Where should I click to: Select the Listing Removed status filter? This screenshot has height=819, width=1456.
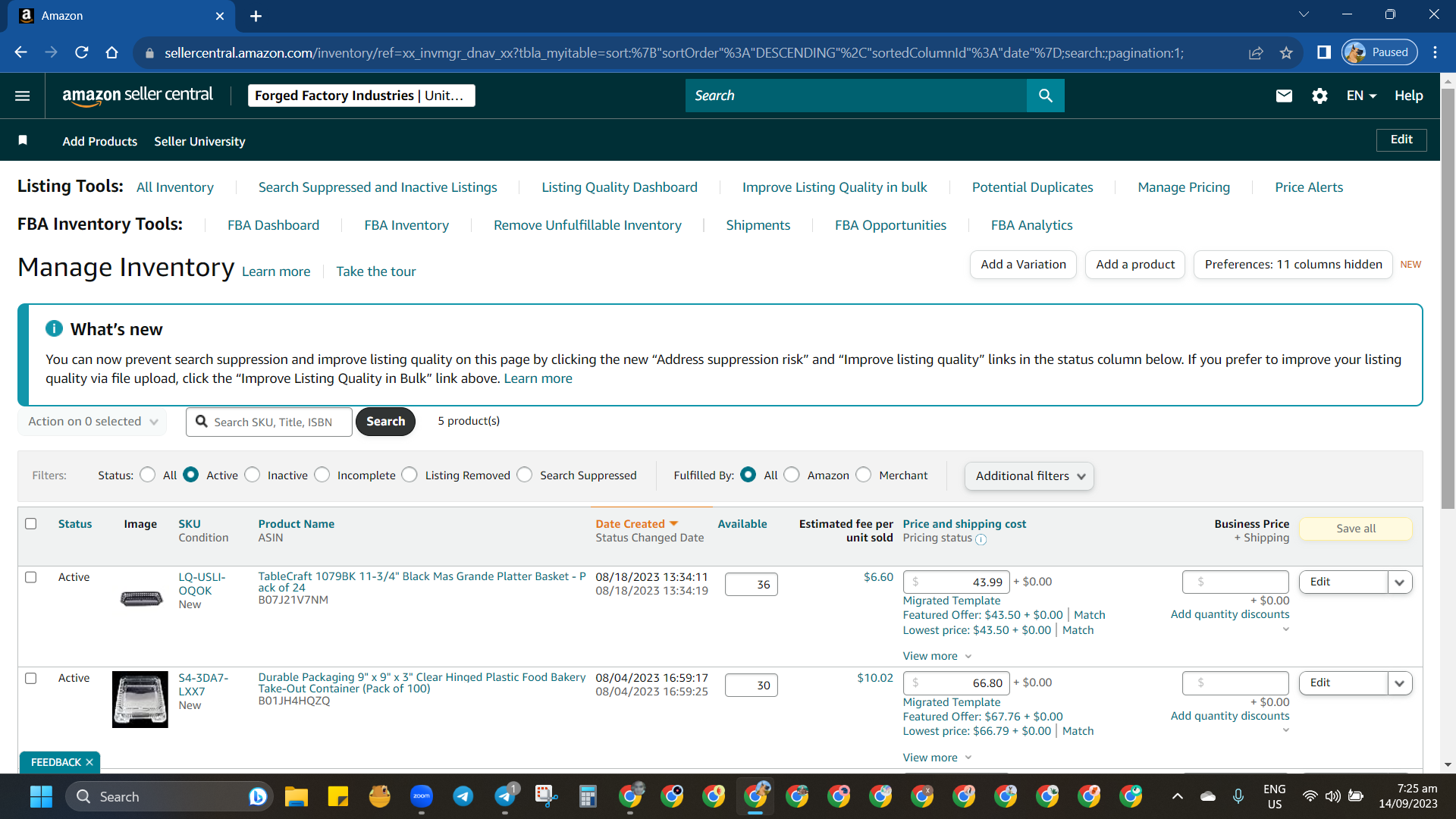point(409,475)
